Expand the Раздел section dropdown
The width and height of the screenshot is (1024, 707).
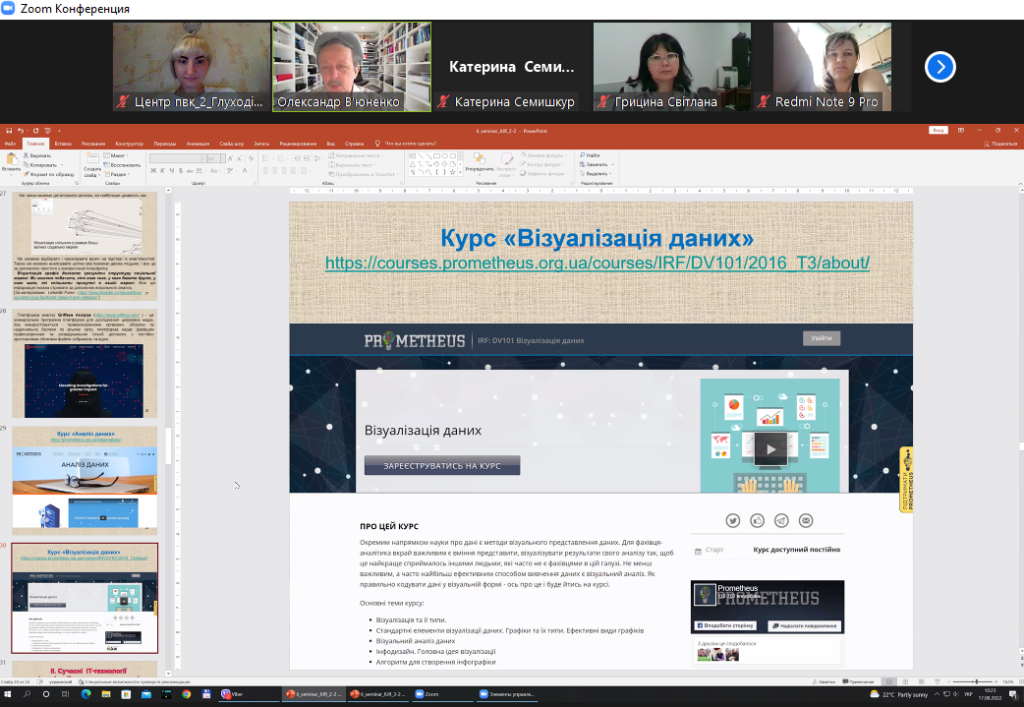click(x=118, y=172)
